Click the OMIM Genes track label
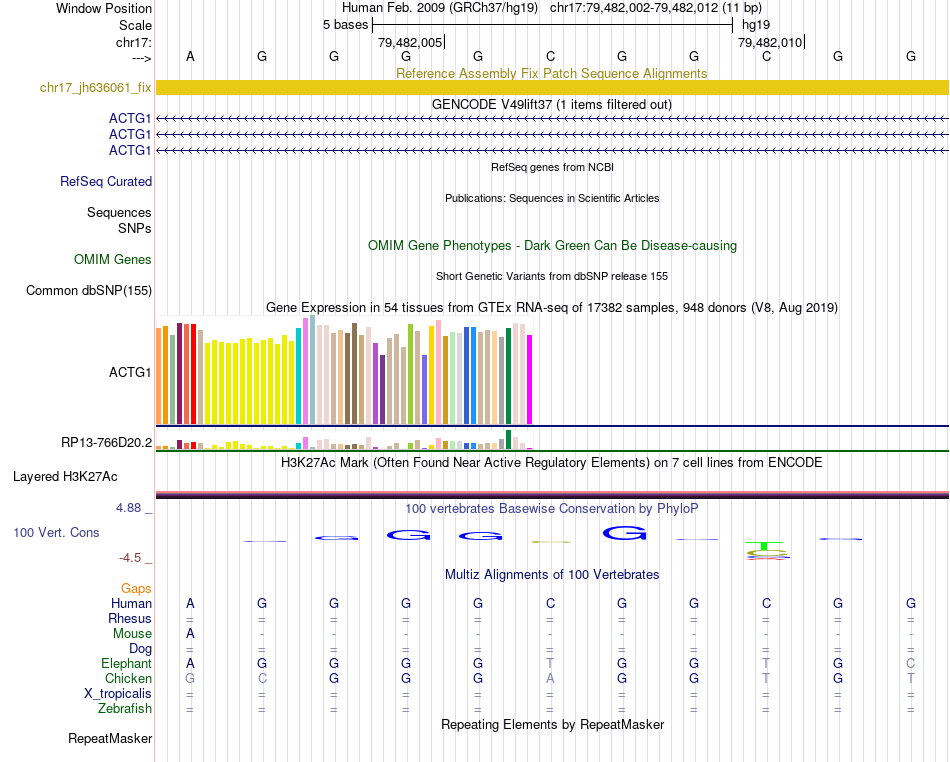 pyautogui.click(x=112, y=260)
